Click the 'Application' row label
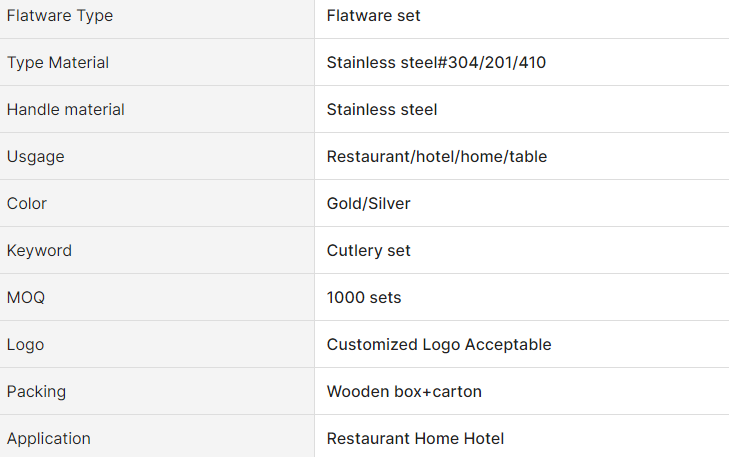This screenshot has height=457, width=729. coord(49,439)
